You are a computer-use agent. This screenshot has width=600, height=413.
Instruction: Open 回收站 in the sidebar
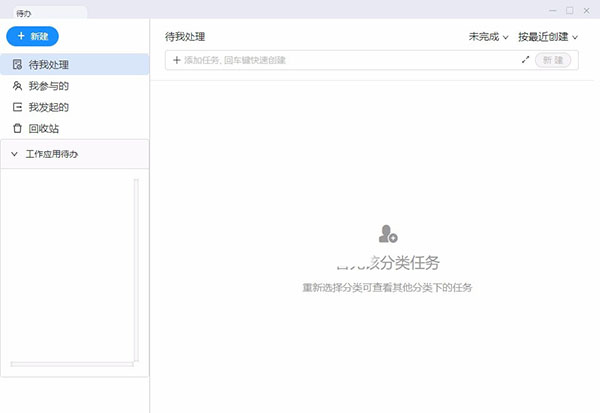click(x=75, y=129)
